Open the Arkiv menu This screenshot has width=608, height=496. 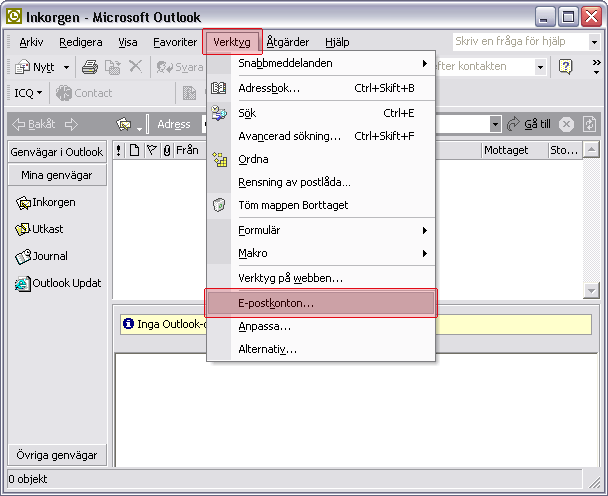[x=31, y=42]
